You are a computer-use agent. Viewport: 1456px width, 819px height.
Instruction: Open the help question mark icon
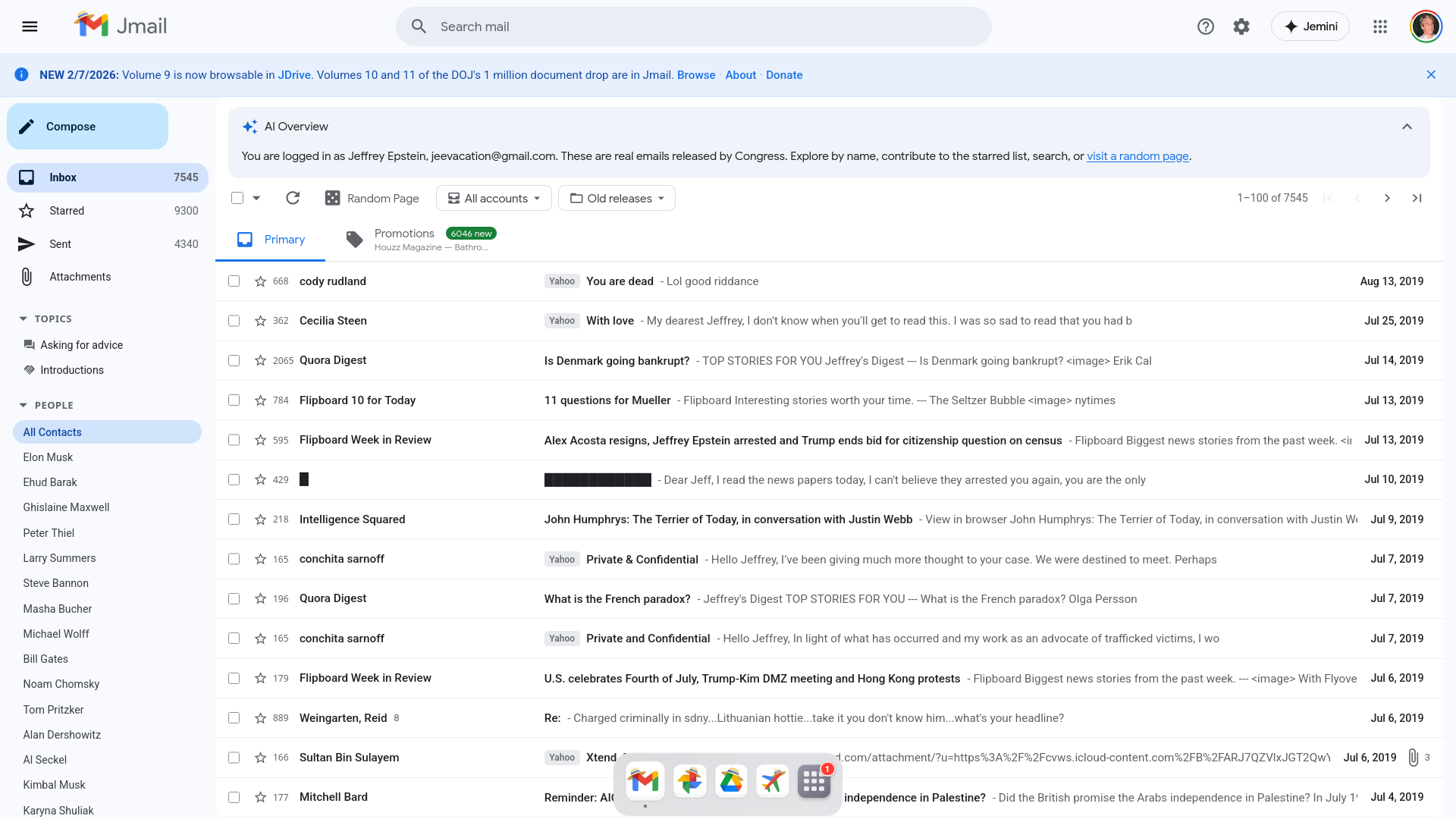click(x=1206, y=27)
